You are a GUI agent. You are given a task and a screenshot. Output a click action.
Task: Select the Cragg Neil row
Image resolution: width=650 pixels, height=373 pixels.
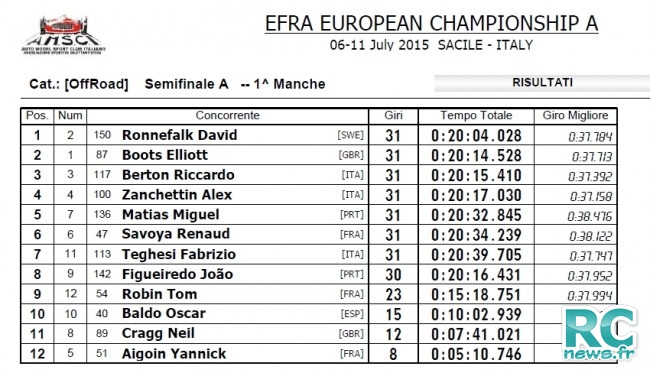pos(319,334)
